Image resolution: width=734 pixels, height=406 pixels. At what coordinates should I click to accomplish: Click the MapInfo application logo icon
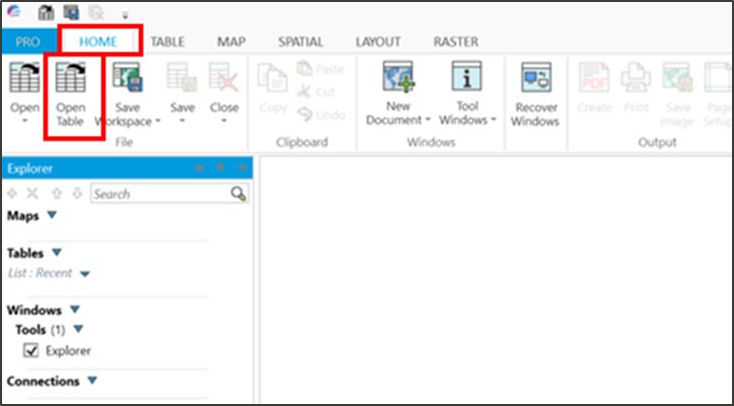tap(14, 12)
